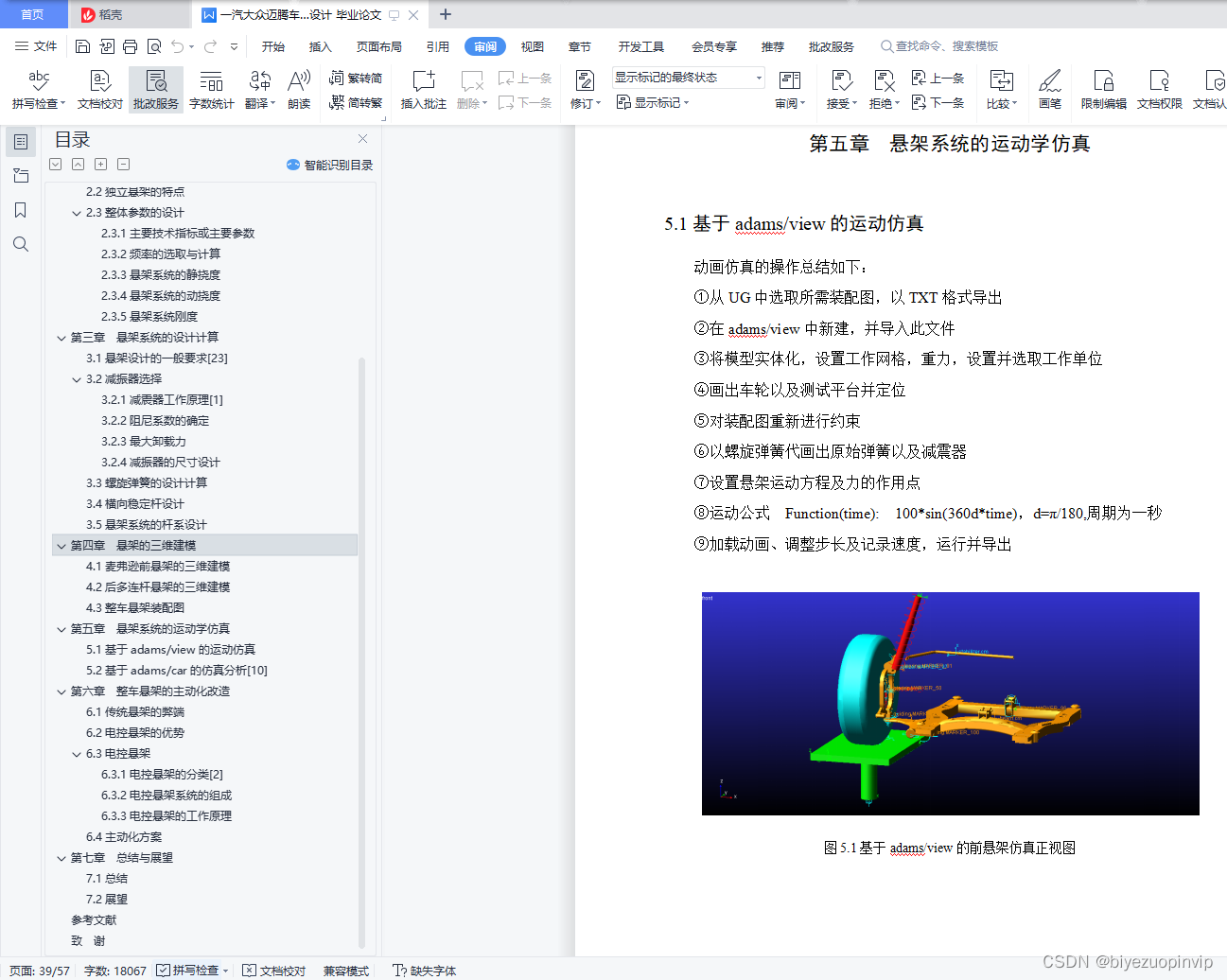Collapse 第五章 悬架系统的运动学仿真
Image resolution: width=1227 pixels, height=980 pixels.
click(61, 629)
